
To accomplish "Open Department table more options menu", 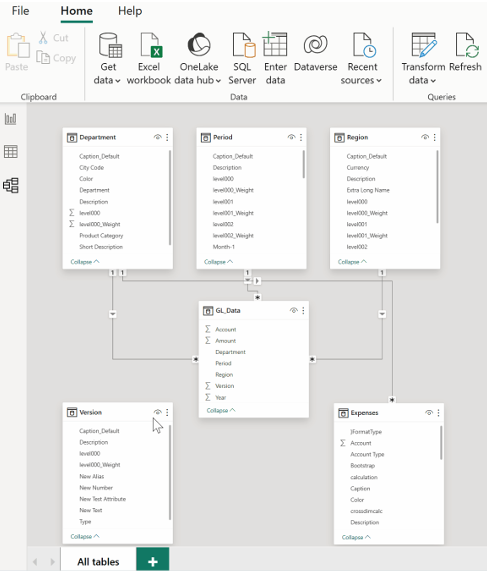I will [x=167, y=137].
